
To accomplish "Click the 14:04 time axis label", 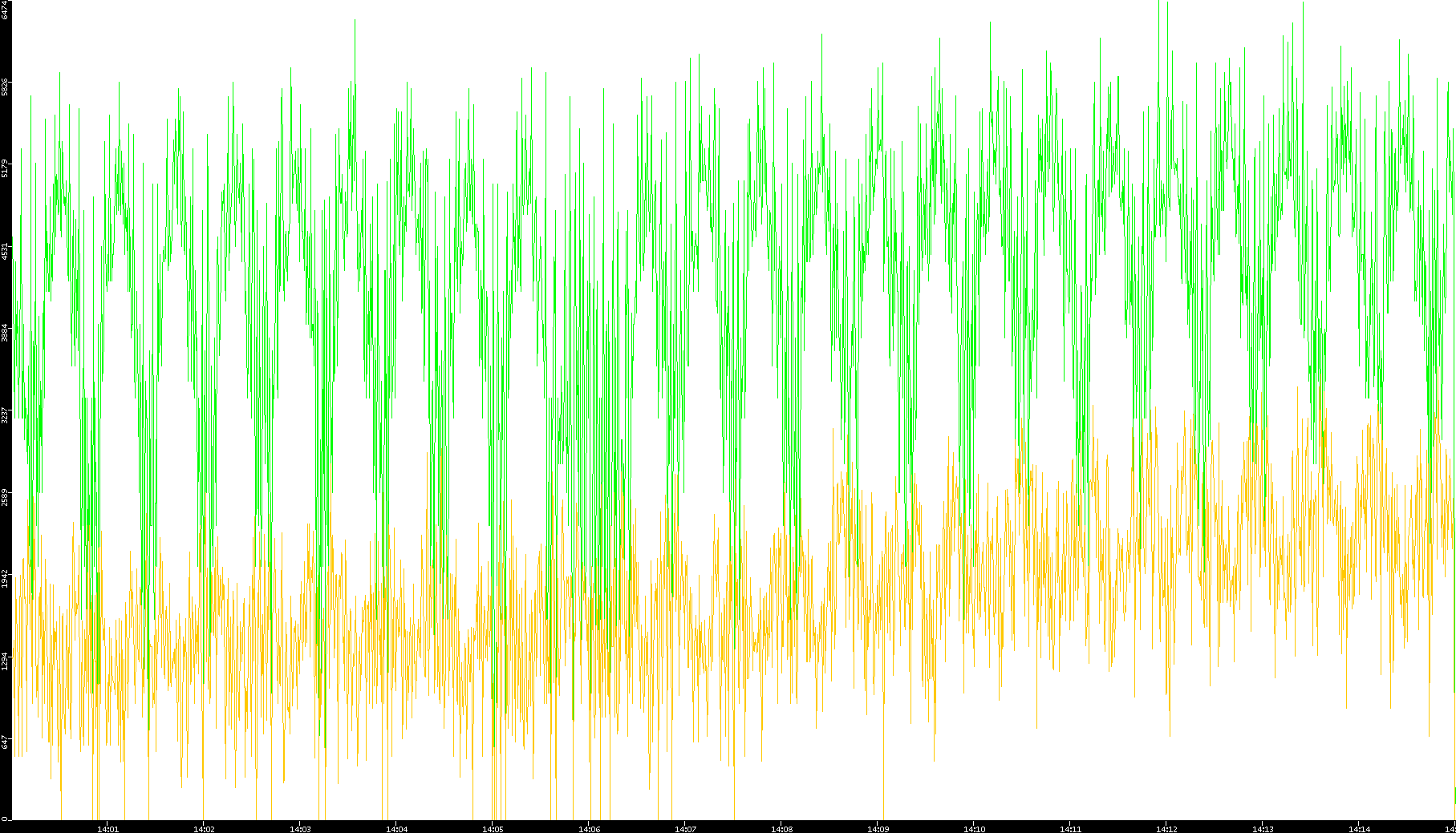I will [x=396, y=829].
